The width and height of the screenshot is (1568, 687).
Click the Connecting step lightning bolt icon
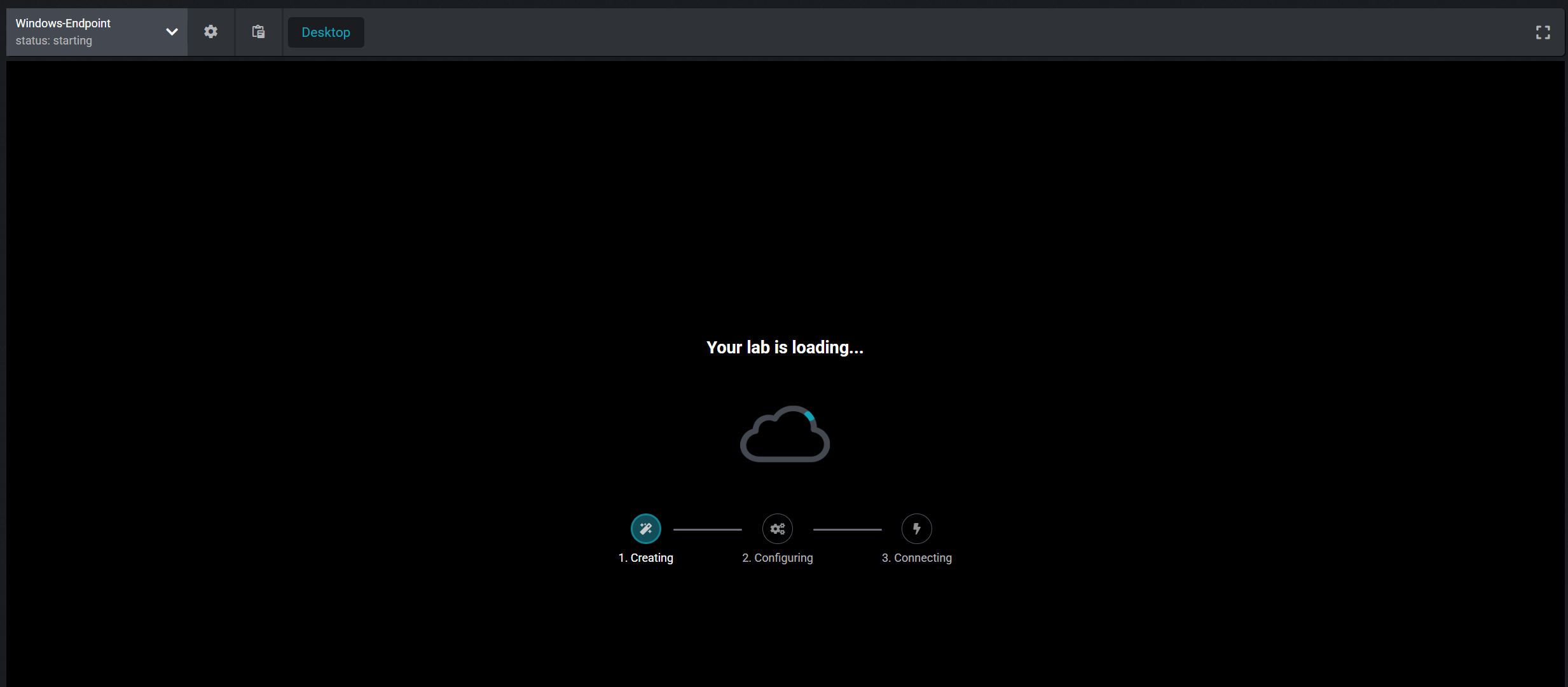pos(916,529)
